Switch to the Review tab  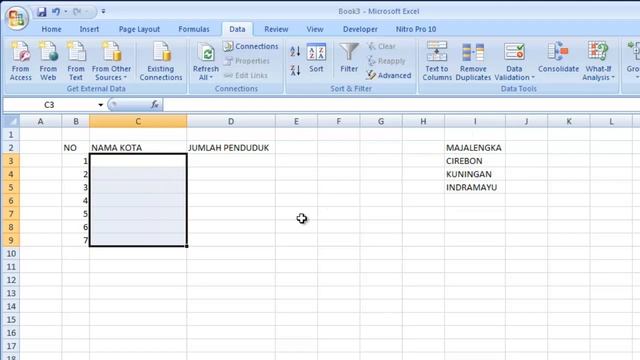(x=276, y=29)
